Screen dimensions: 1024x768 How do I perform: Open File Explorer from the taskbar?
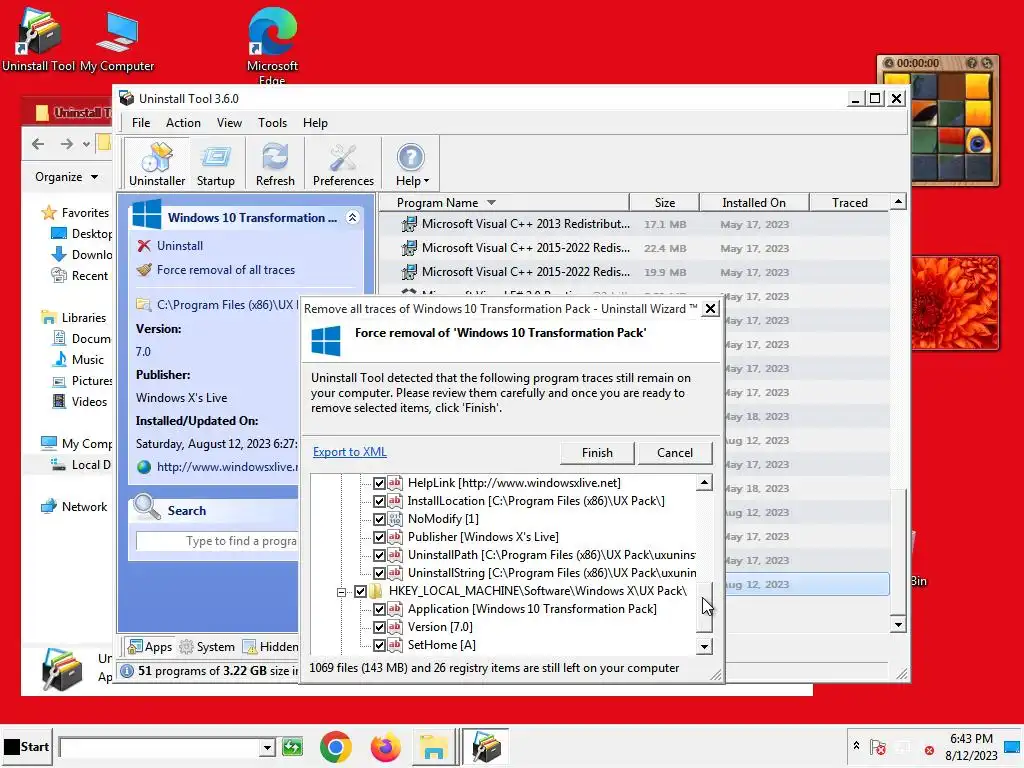pos(434,747)
